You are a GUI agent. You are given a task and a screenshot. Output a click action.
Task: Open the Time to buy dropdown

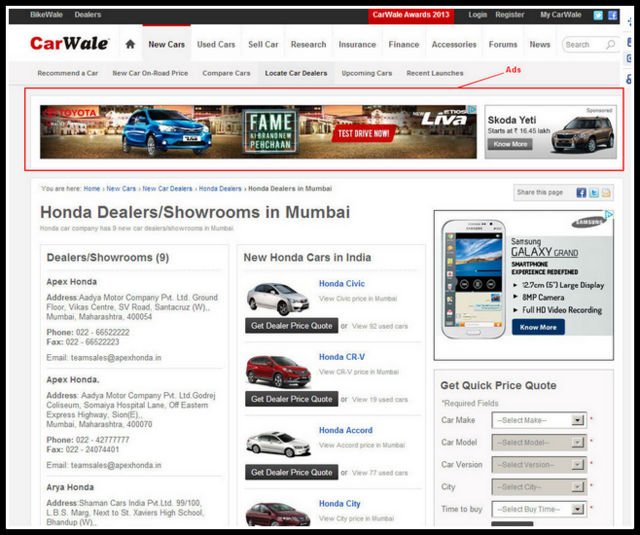point(539,509)
